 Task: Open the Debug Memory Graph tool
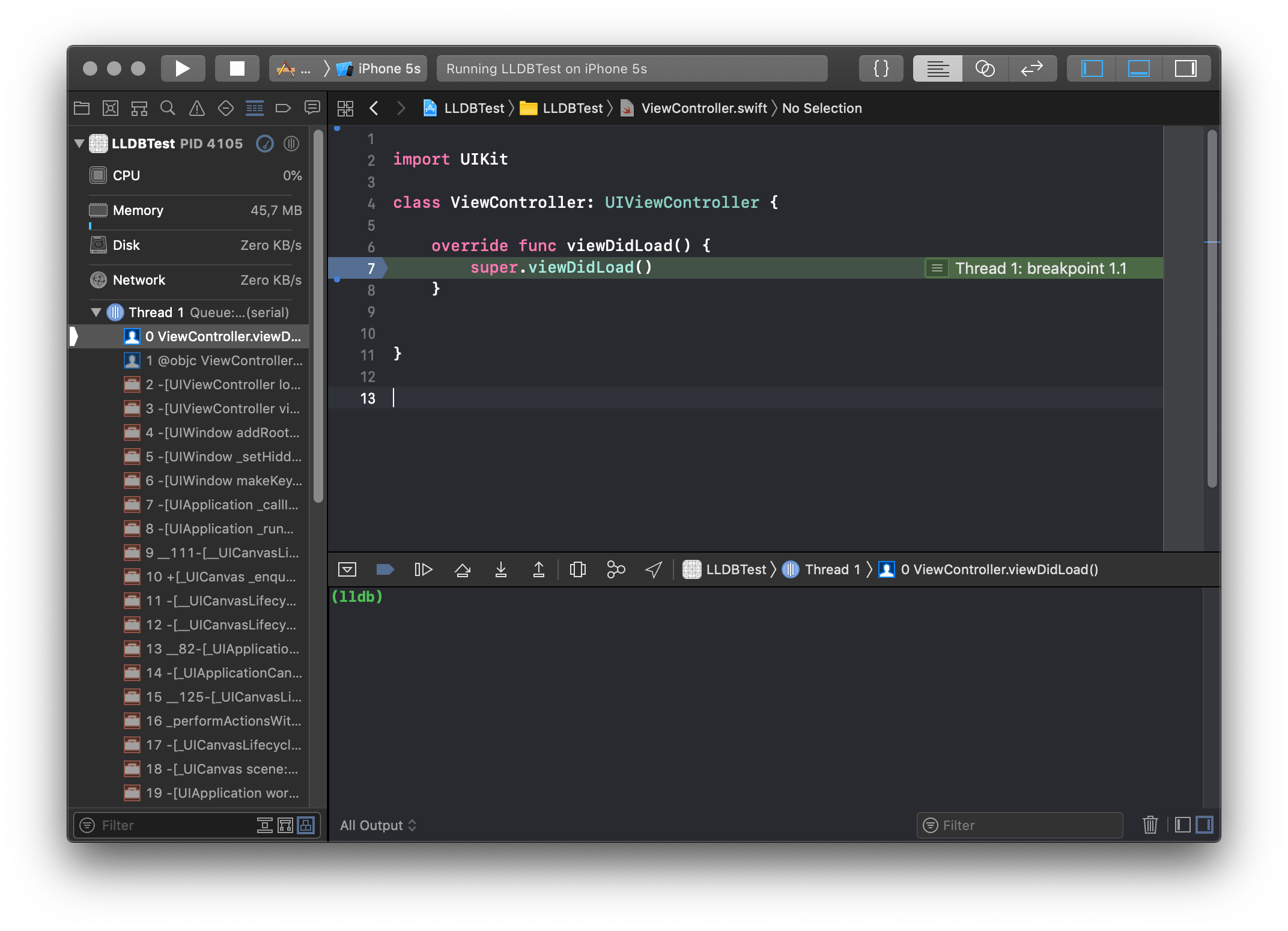click(x=616, y=569)
